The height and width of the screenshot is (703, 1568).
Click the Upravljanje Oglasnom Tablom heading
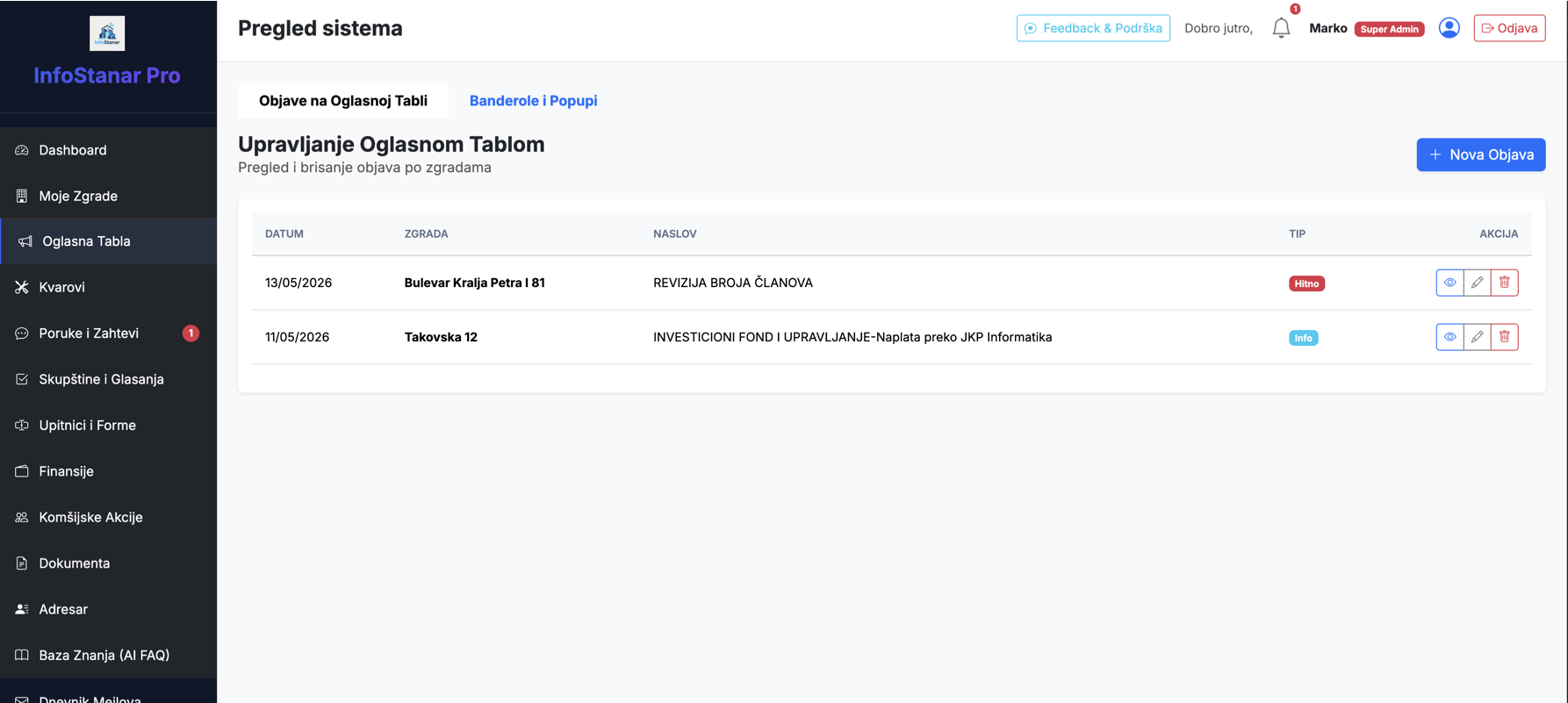pyautogui.click(x=392, y=144)
